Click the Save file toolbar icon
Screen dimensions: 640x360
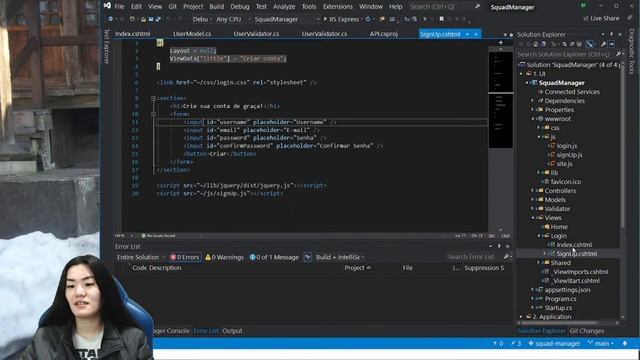pos(151,19)
